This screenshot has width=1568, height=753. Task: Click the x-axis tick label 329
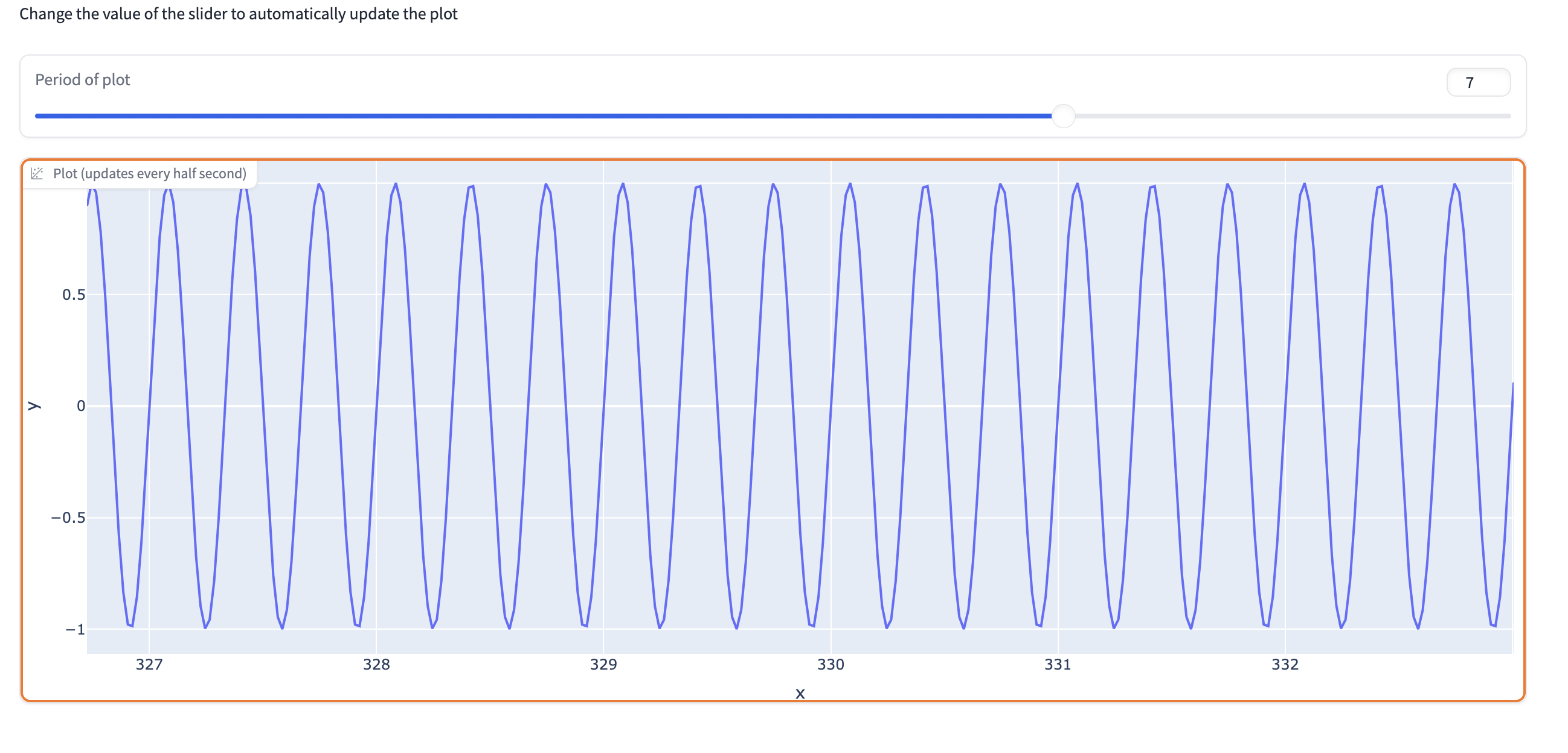click(x=603, y=665)
